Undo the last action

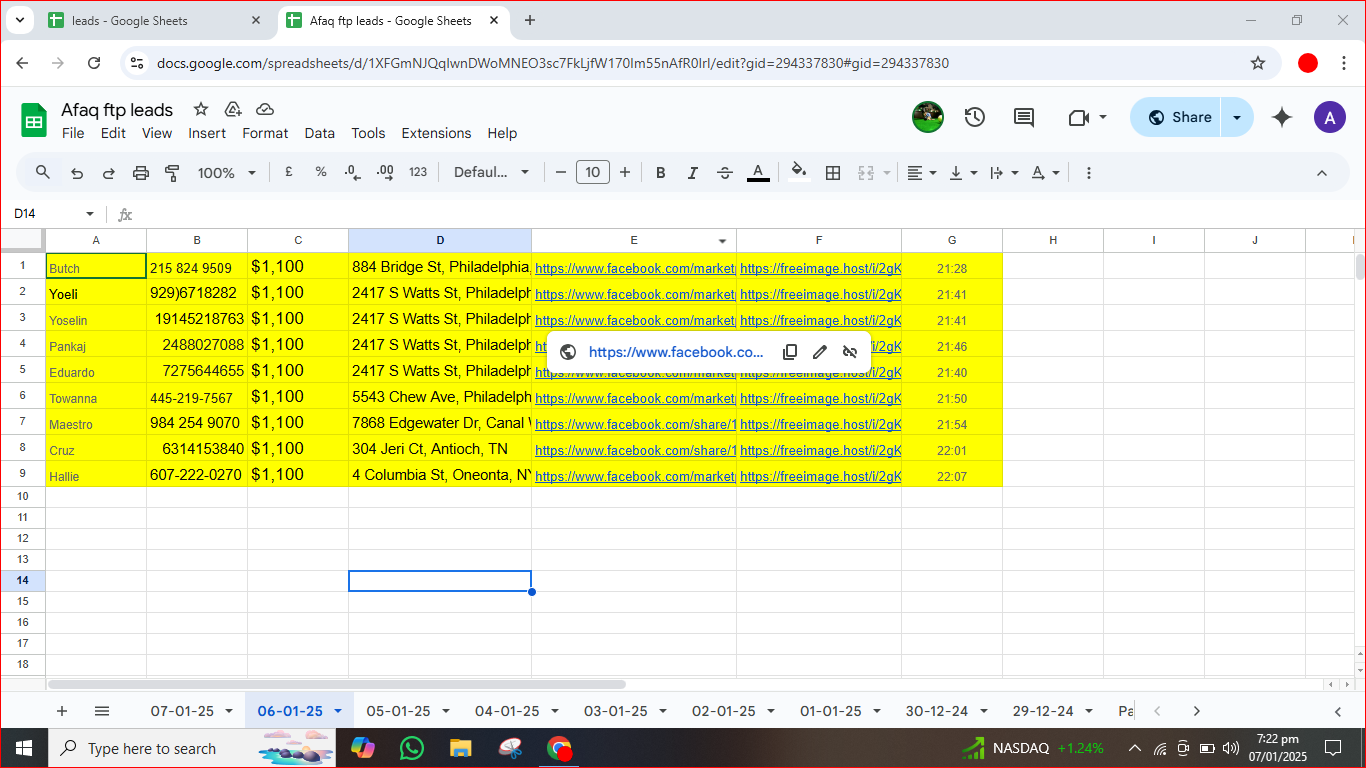pos(77,173)
